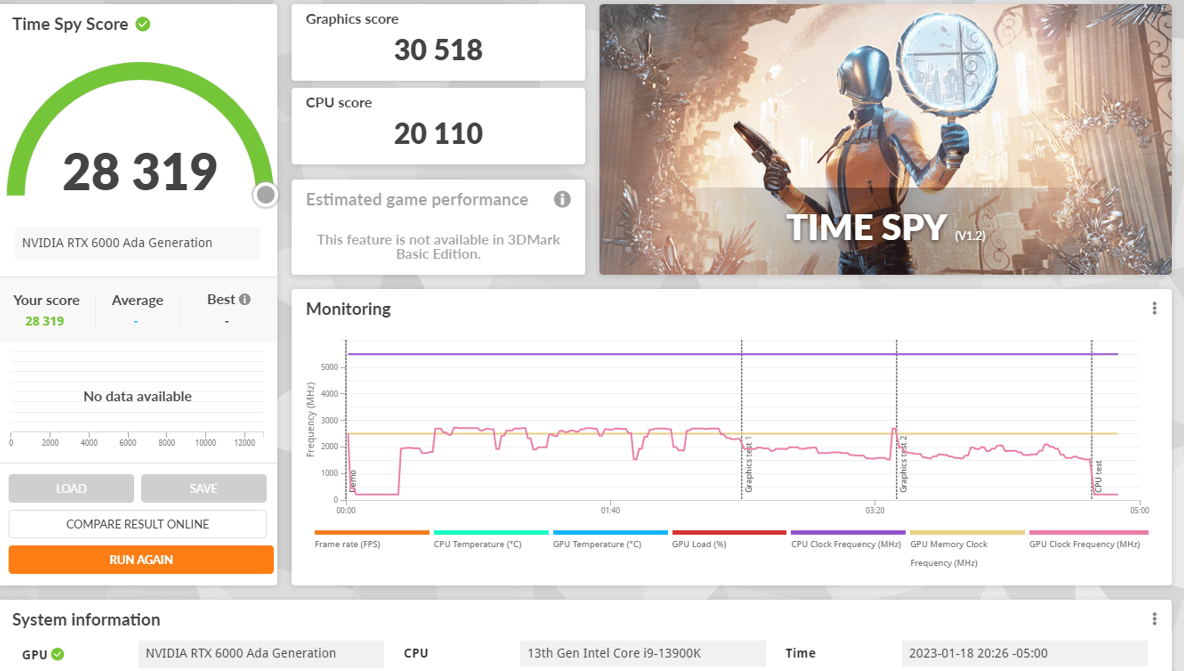Click the Graphics test 2 timeline marker
1184x671 pixels.
point(903,465)
